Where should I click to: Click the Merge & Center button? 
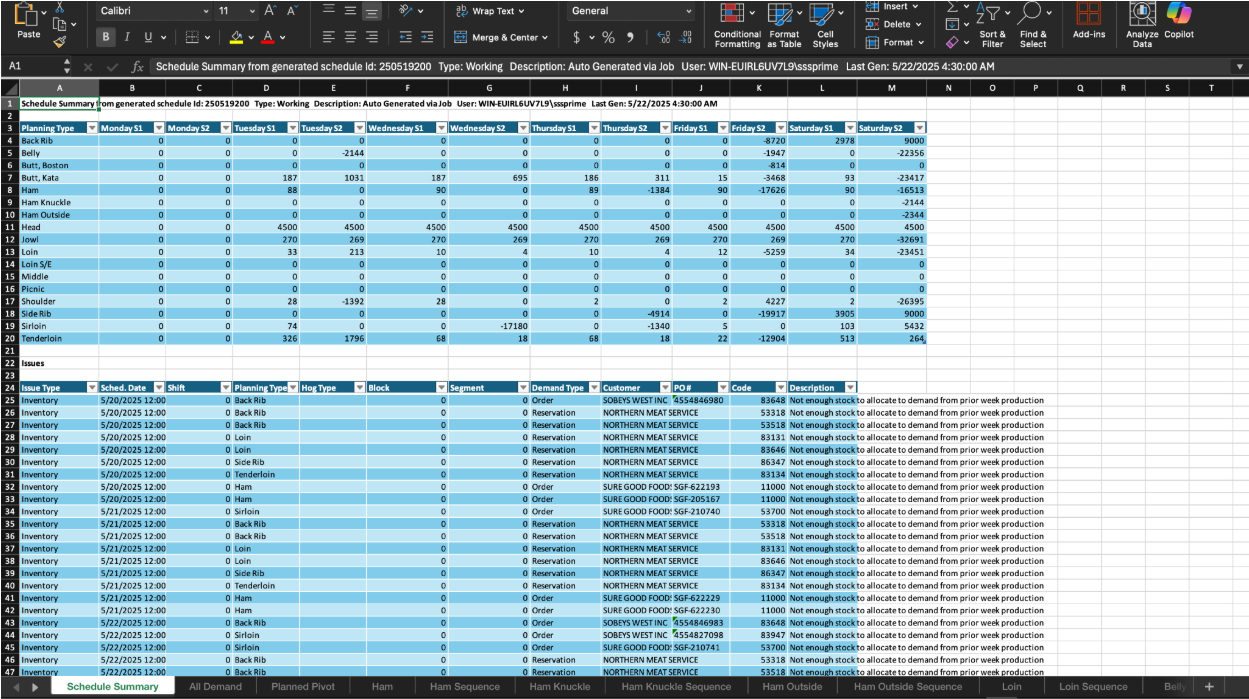[x=501, y=37]
